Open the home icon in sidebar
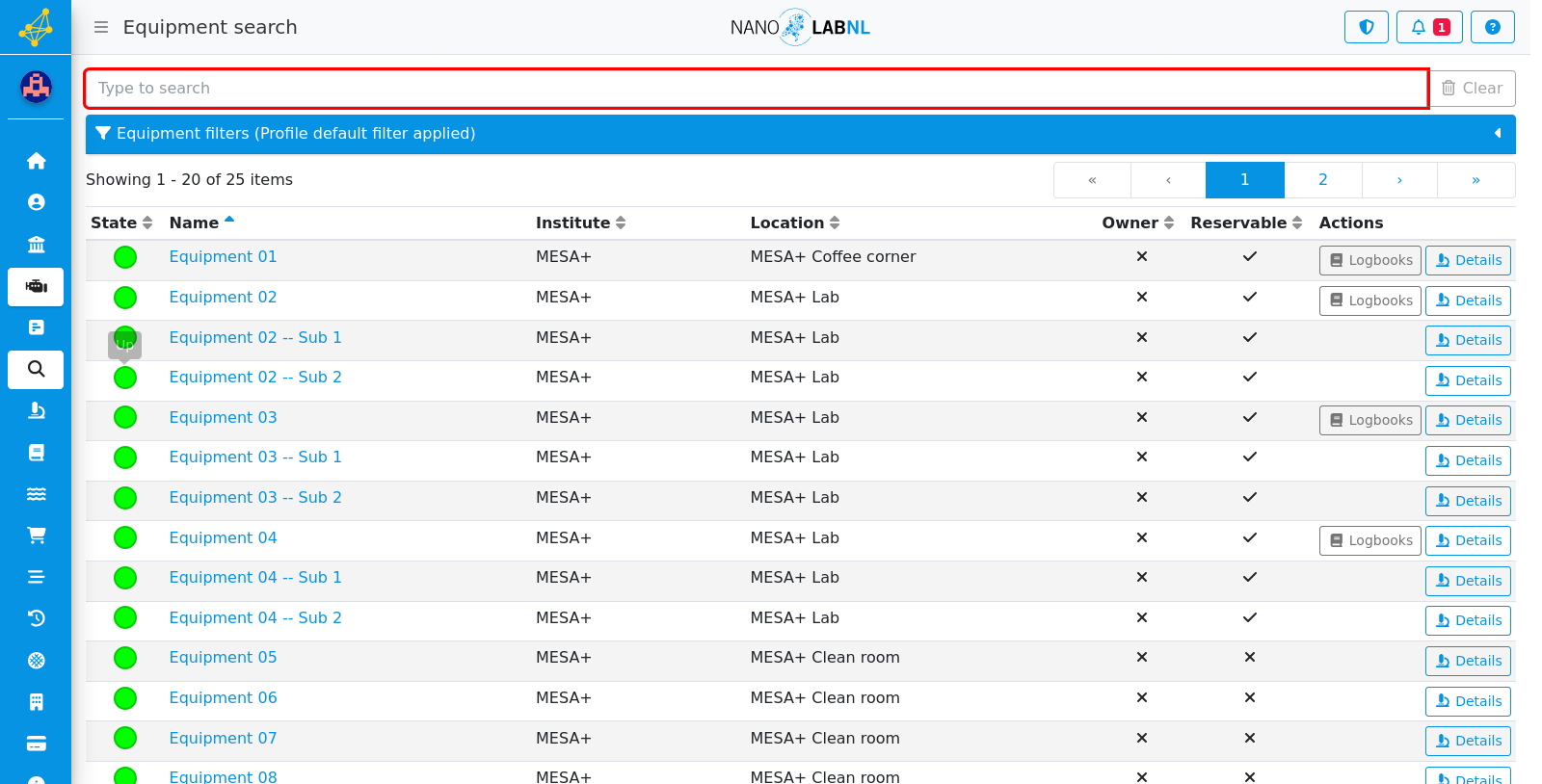The width and height of the screenshot is (1542, 784). click(x=36, y=161)
